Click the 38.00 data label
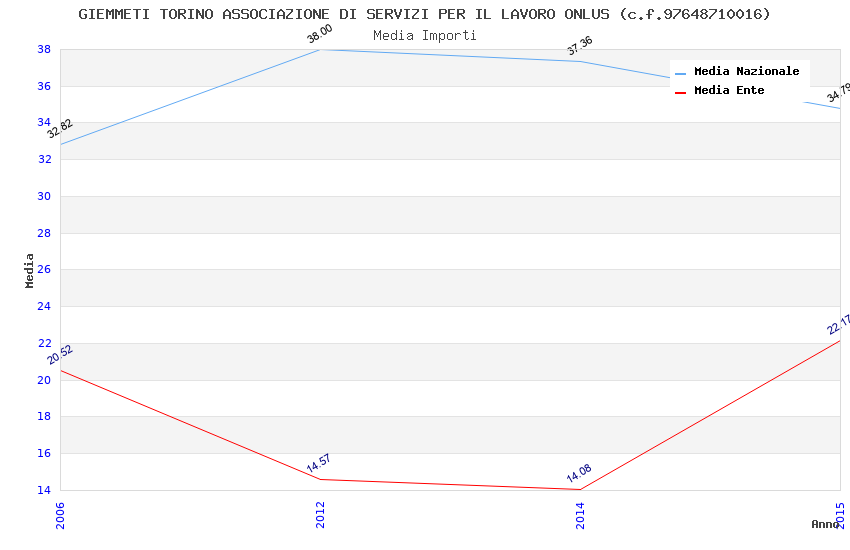 point(320,34)
